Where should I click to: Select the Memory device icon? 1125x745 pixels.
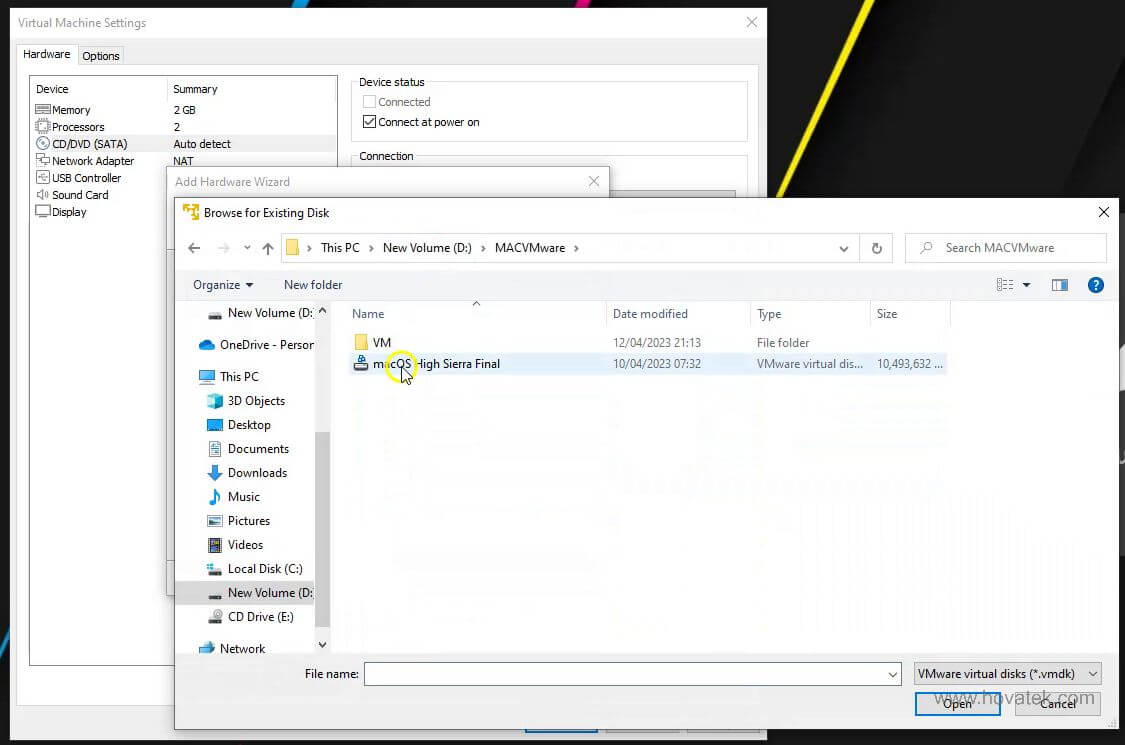(x=44, y=109)
